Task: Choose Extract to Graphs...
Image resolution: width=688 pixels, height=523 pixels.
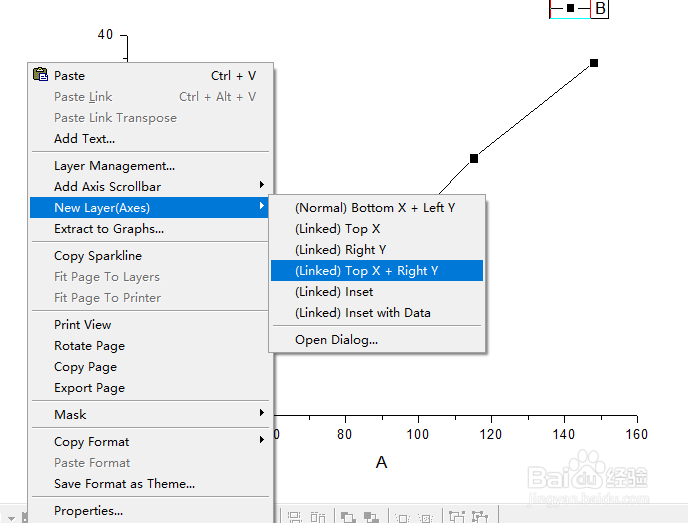Action: point(150,229)
